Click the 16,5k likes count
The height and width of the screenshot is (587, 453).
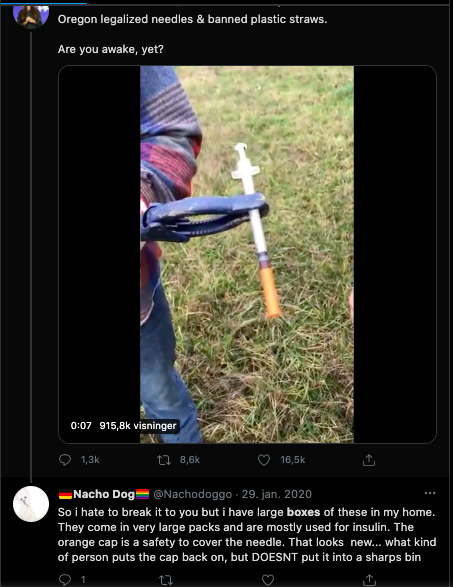pos(293,460)
